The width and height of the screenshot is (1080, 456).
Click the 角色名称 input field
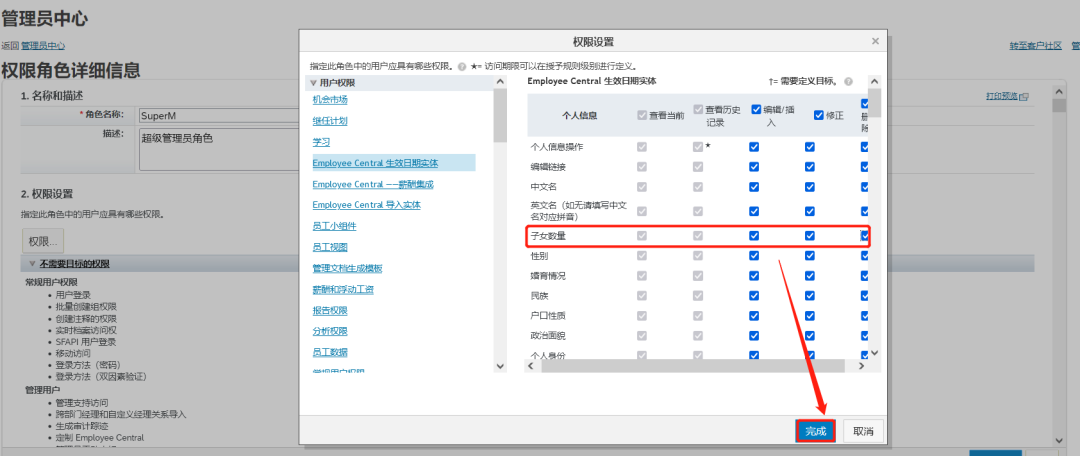[218, 115]
